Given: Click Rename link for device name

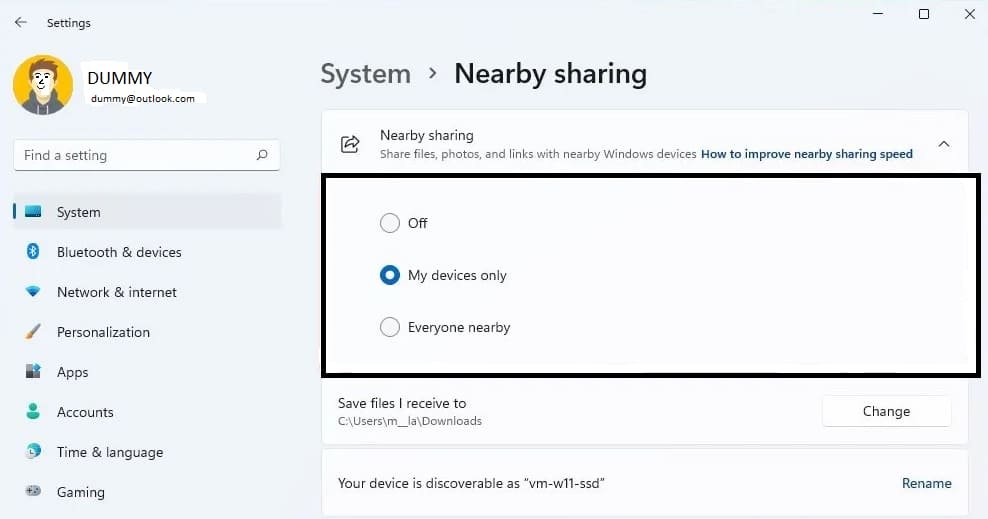Looking at the screenshot, I should click(x=926, y=483).
